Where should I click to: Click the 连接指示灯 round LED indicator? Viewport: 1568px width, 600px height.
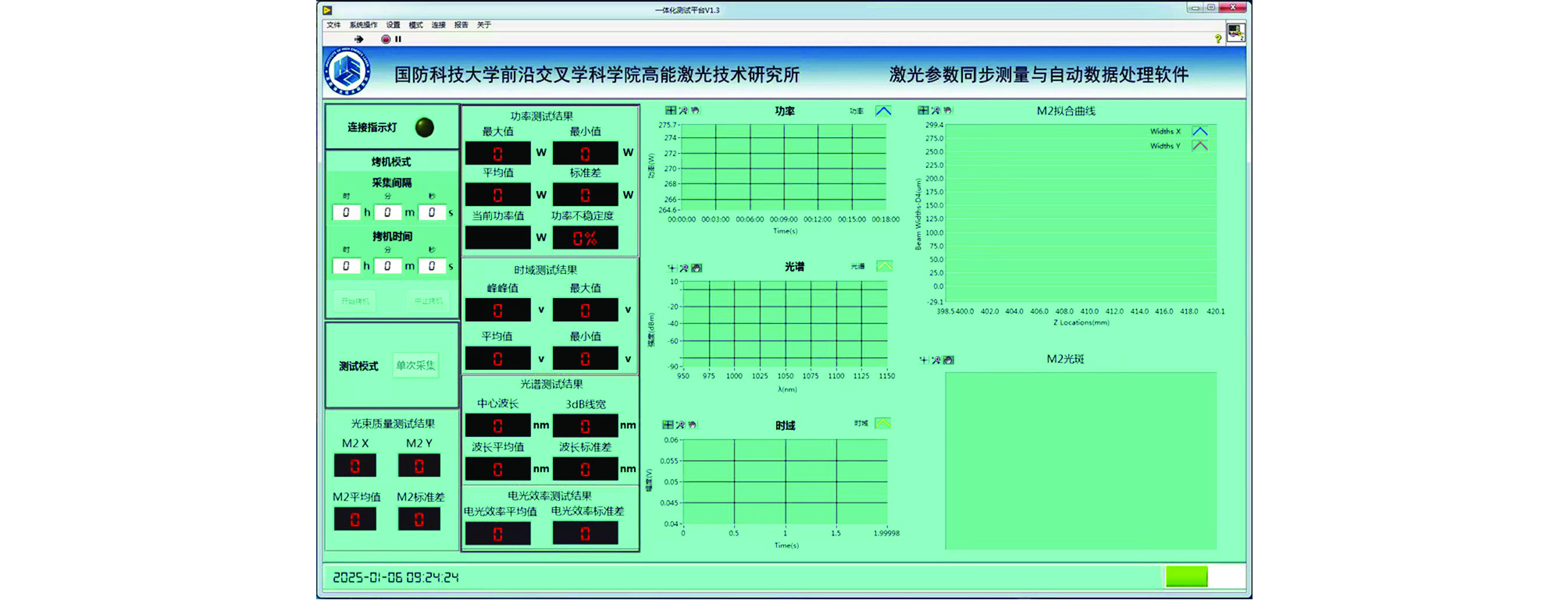click(x=424, y=127)
